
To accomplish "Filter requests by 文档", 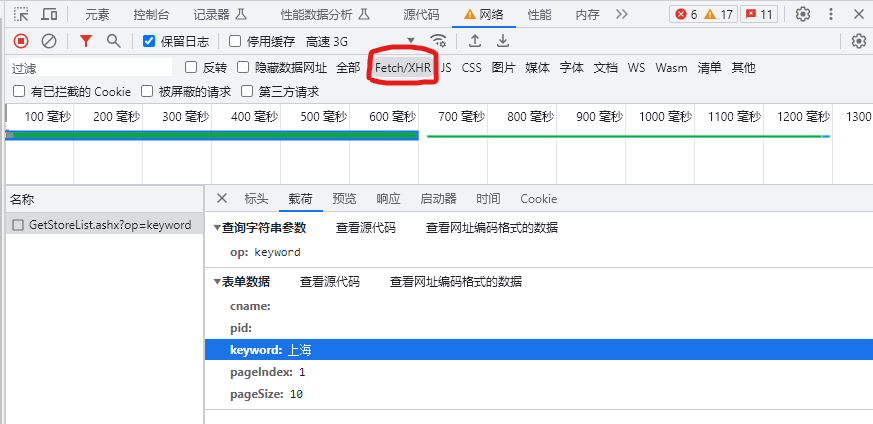I will (605, 68).
